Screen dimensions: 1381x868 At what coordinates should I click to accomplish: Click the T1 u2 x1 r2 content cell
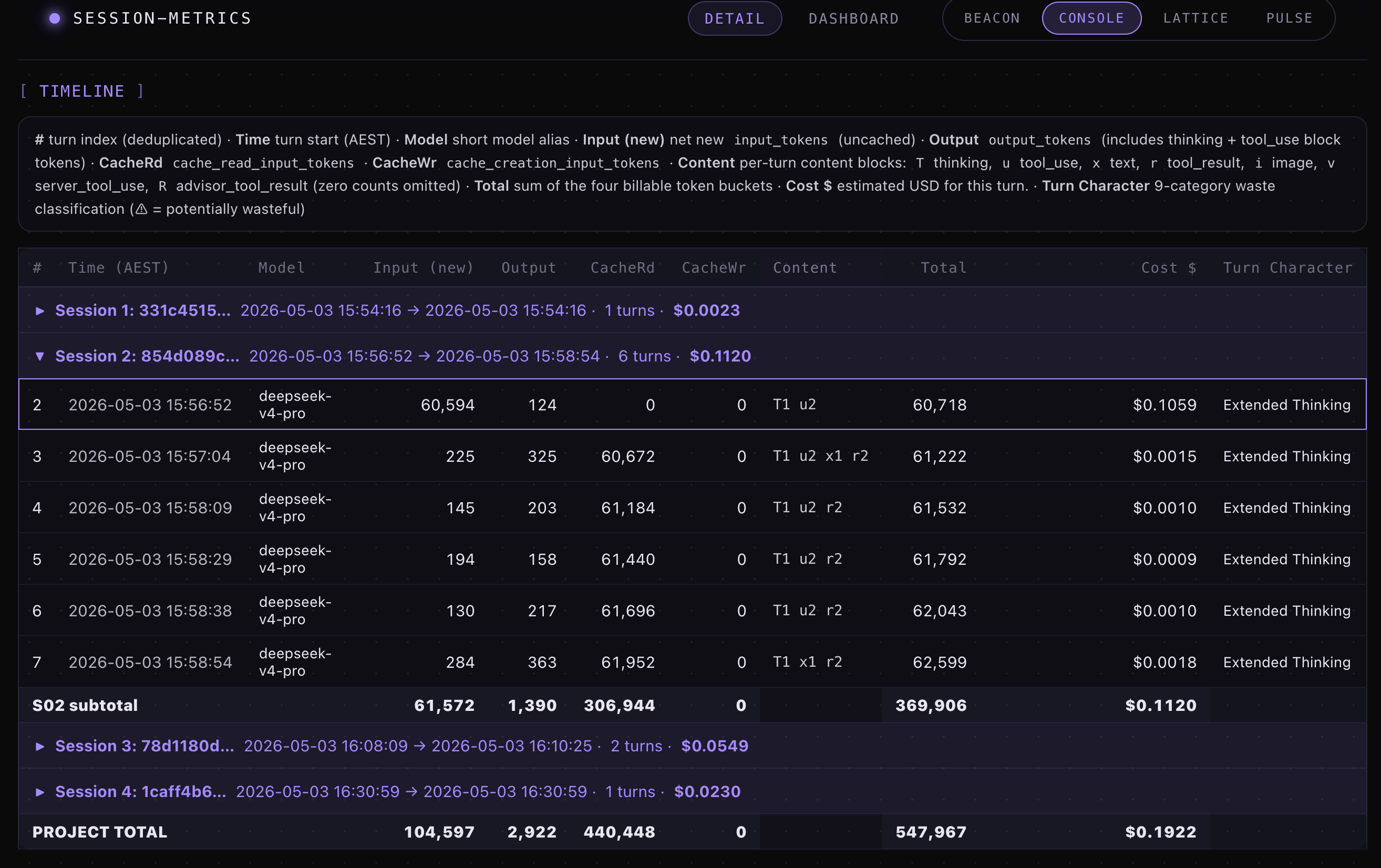click(x=821, y=457)
